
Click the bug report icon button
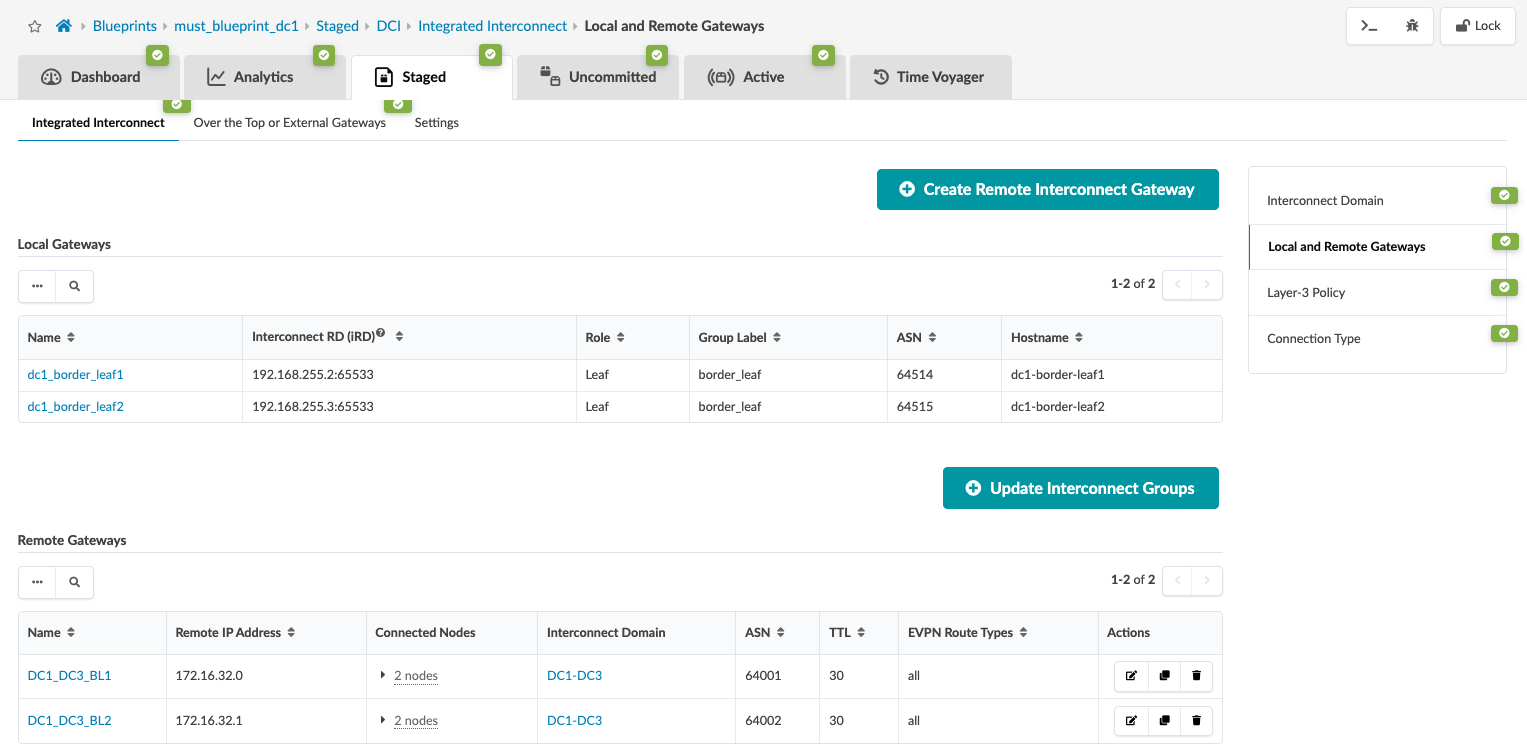click(x=1412, y=26)
